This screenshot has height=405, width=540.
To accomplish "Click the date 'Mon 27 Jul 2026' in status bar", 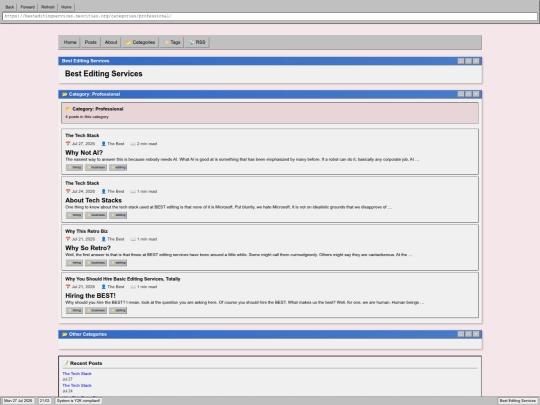I will [18, 401].
